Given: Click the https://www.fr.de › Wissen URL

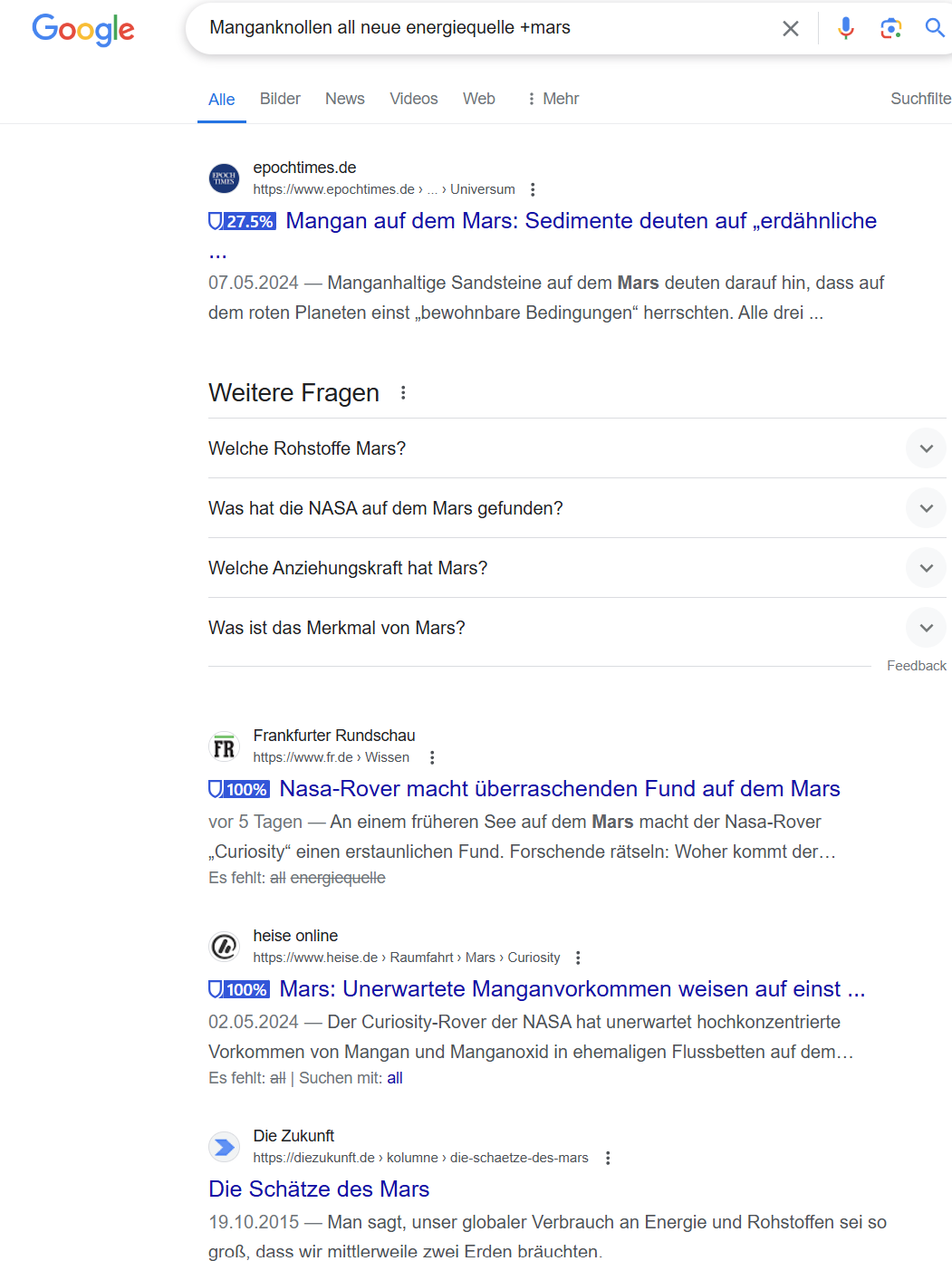Looking at the screenshot, I should (332, 757).
